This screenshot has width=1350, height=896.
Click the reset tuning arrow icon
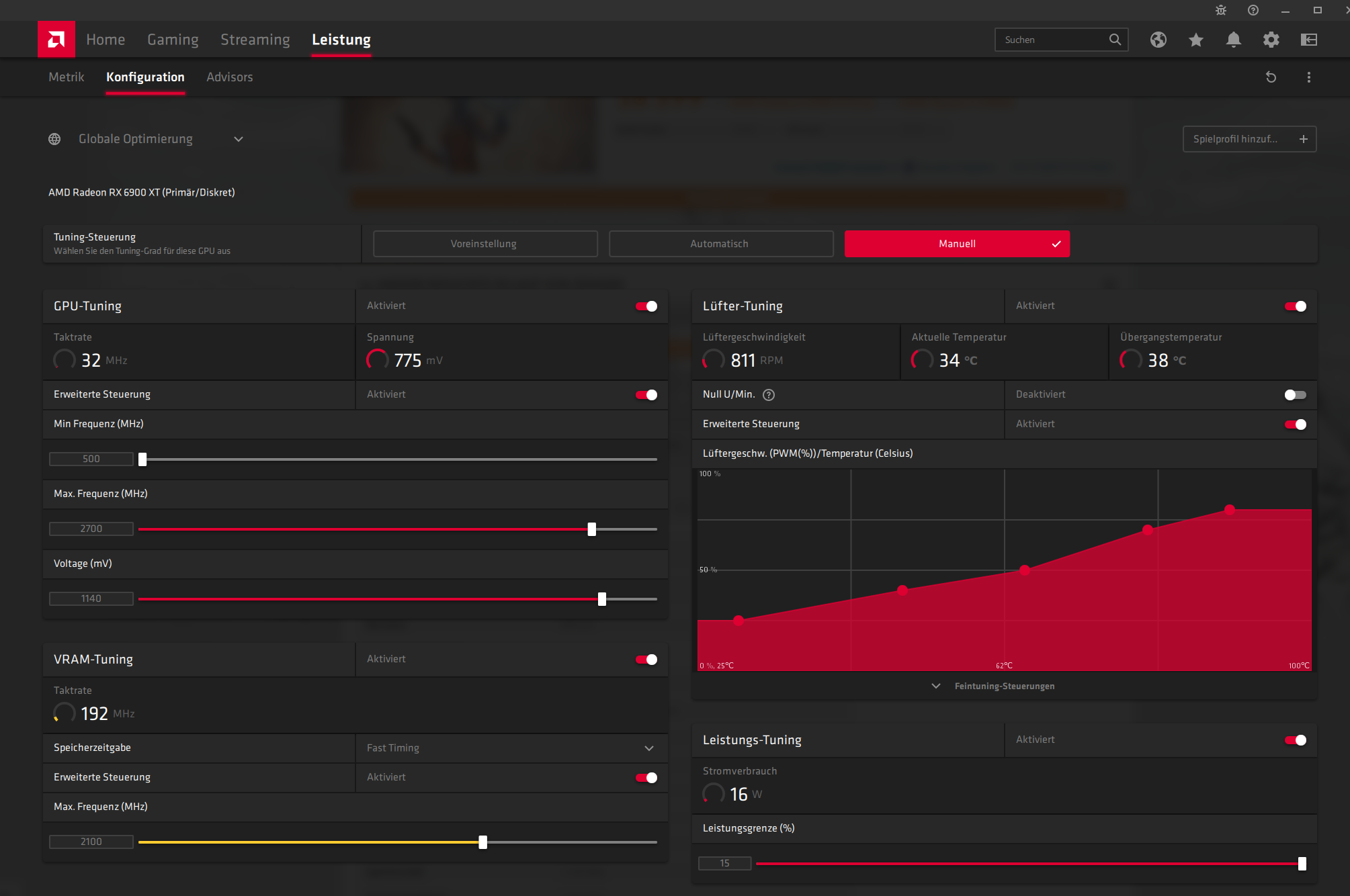click(x=1271, y=77)
